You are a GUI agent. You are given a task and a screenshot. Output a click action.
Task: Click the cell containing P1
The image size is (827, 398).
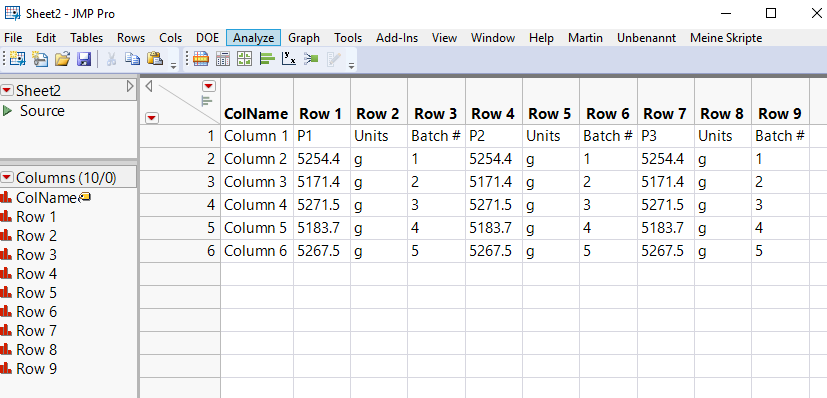pos(322,136)
